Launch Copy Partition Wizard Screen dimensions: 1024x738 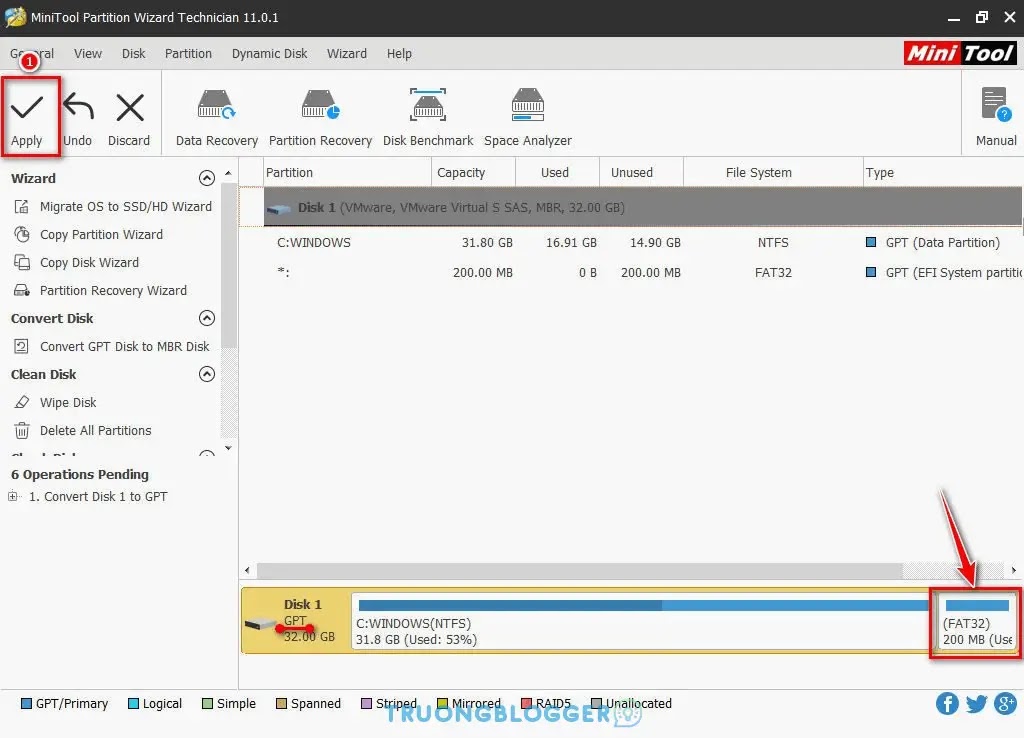click(x=101, y=234)
